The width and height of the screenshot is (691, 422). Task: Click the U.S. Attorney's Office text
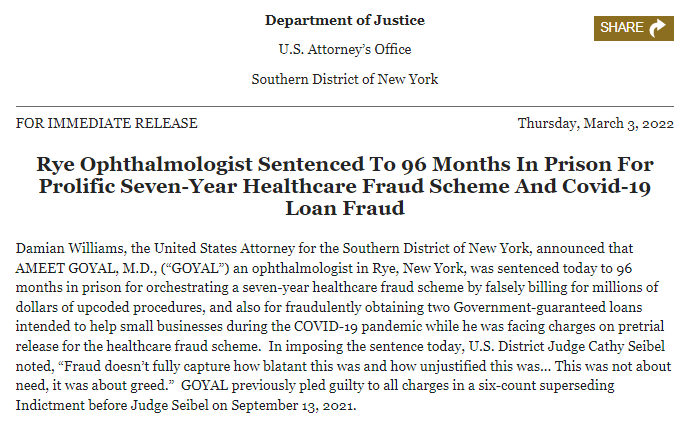(x=345, y=49)
